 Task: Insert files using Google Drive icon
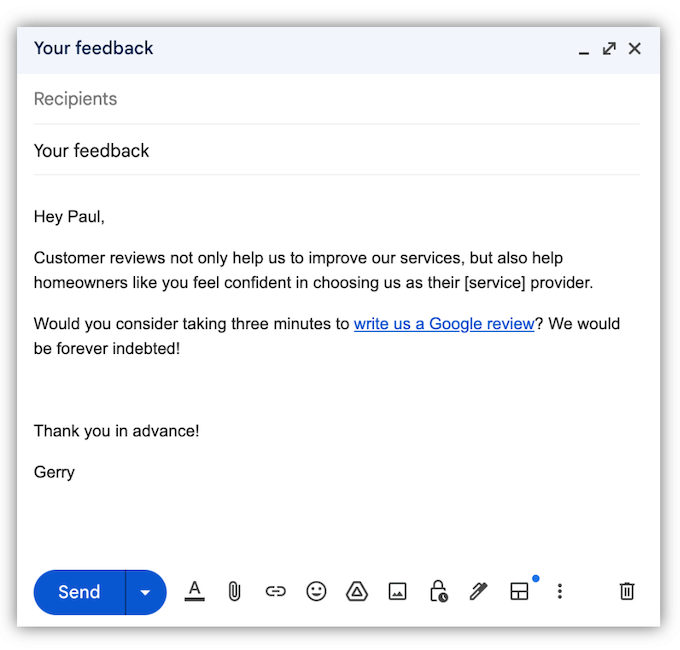(x=357, y=591)
